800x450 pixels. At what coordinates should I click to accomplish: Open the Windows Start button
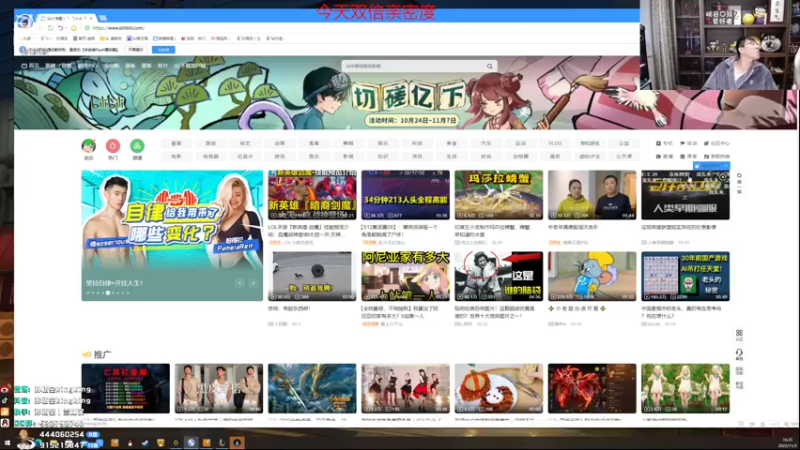[x=7, y=443]
